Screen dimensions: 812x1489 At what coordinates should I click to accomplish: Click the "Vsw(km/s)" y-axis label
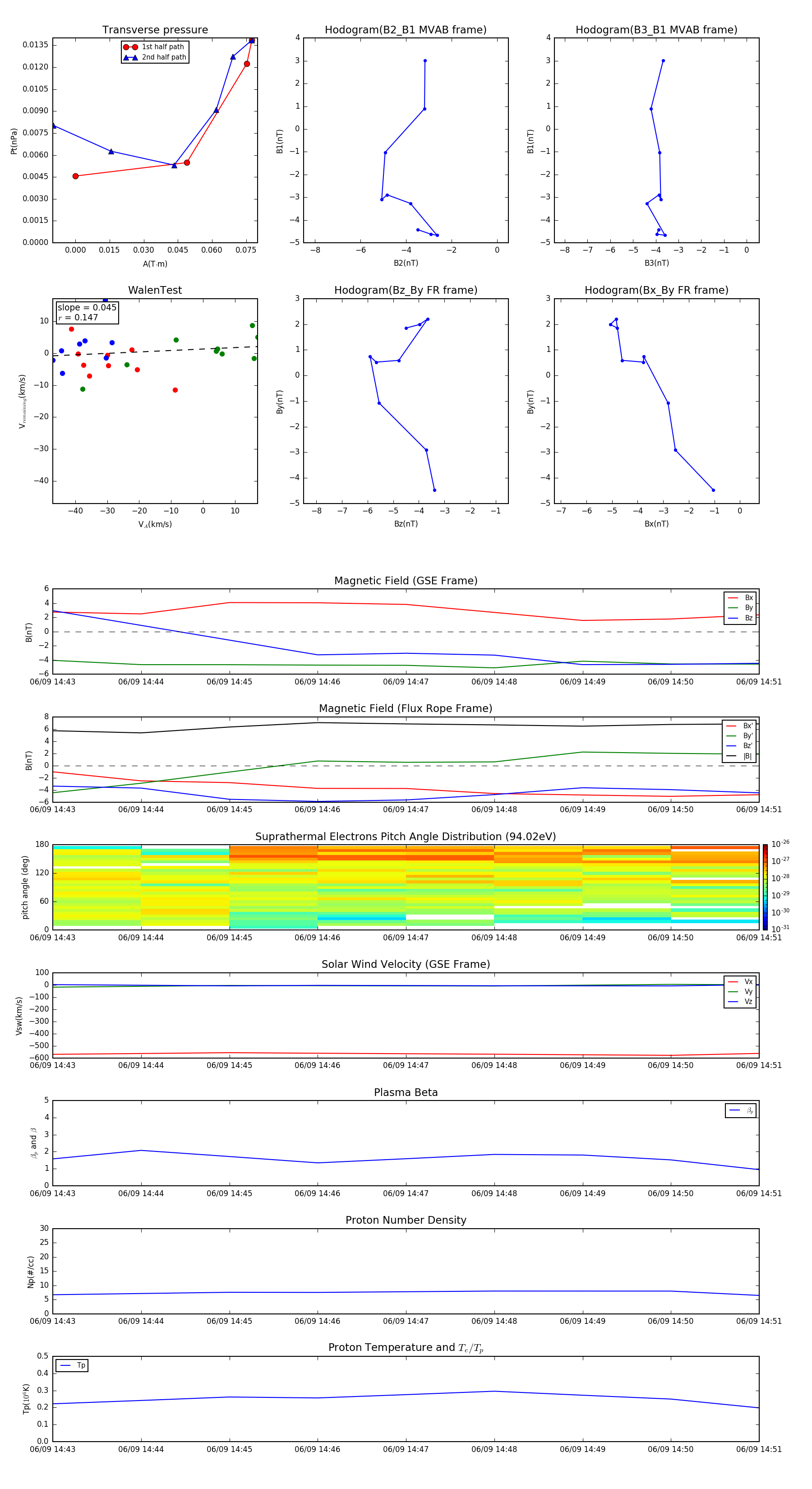pyautogui.click(x=18, y=1016)
